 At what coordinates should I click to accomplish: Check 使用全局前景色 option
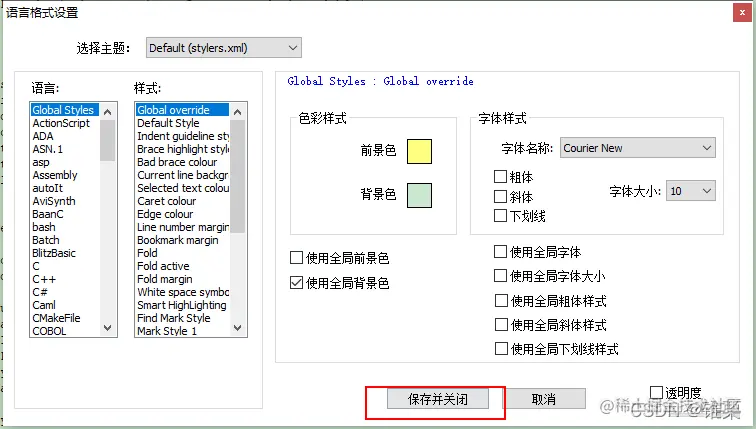point(296,258)
